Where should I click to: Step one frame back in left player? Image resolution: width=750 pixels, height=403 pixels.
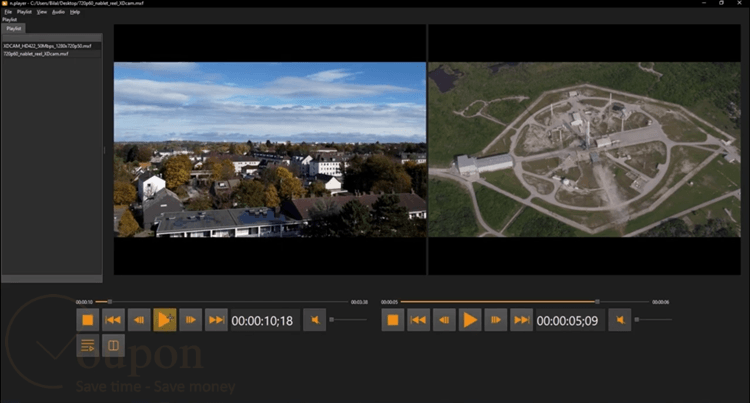(x=139, y=320)
